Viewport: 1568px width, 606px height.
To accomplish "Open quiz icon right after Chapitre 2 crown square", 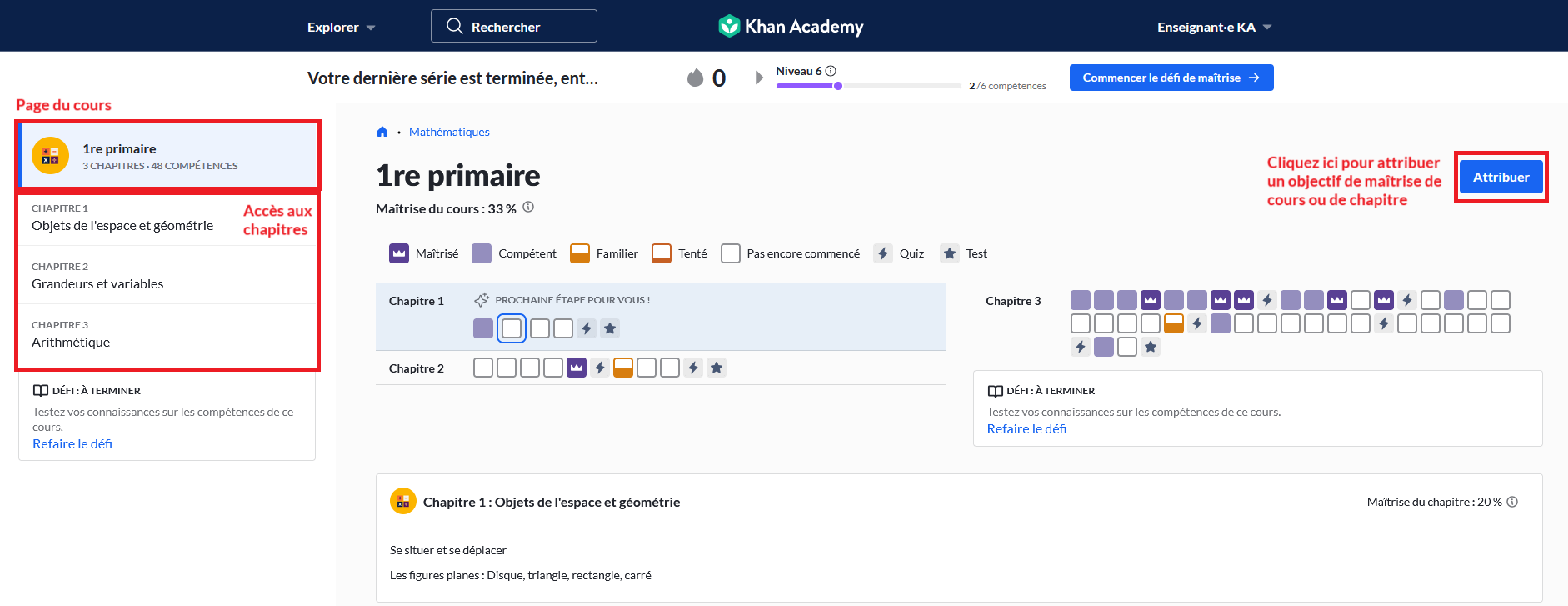I will coord(600,368).
